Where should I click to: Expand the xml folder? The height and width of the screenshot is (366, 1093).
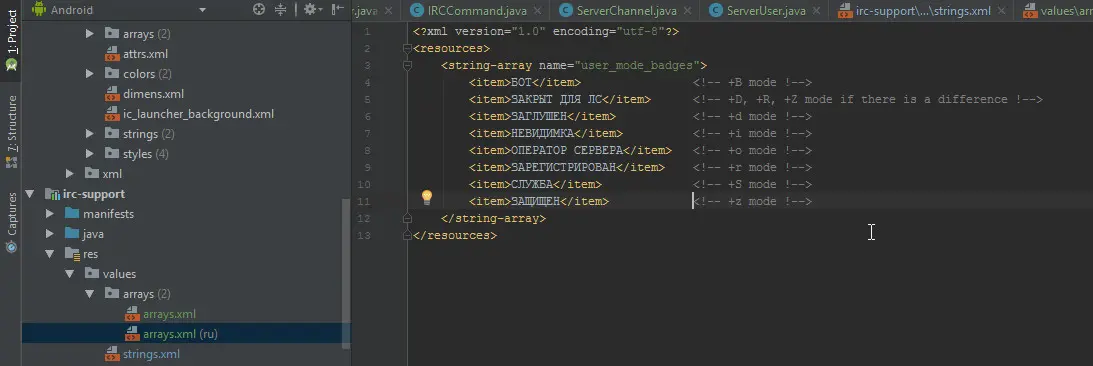tap(70, 173)
